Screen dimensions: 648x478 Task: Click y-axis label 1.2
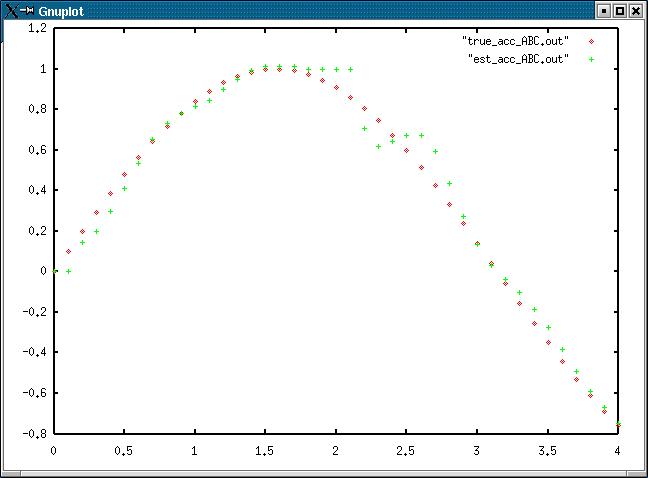point(37,28)
